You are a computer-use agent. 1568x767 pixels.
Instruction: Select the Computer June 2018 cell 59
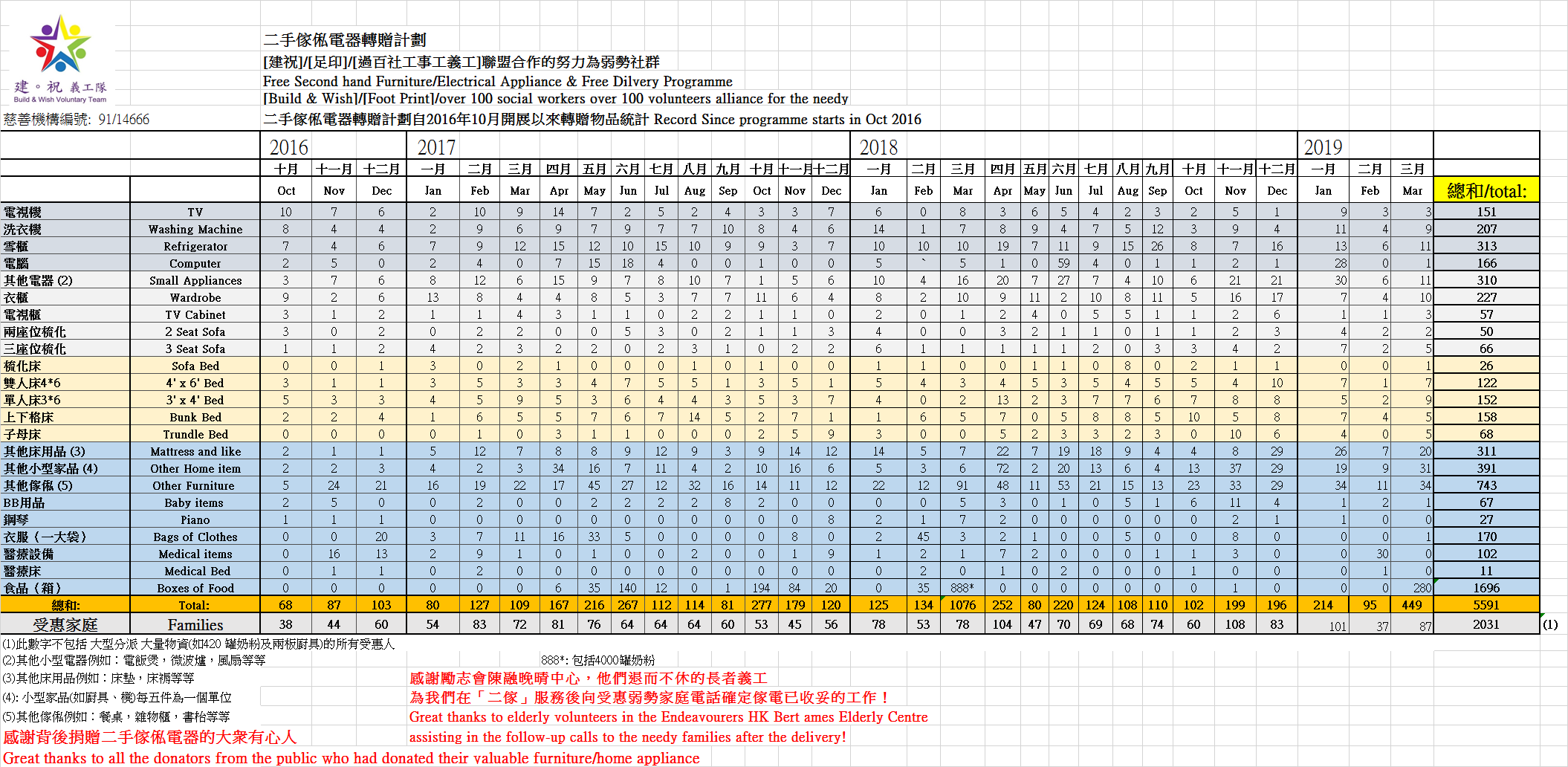click(x=1063, y=263)
